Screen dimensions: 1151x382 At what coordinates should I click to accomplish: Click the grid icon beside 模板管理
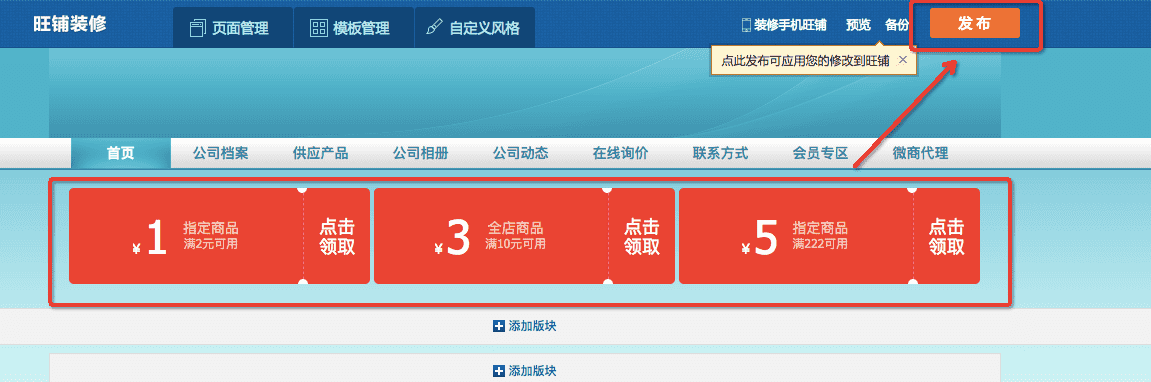pyautogui.click(x=318, y=29)
